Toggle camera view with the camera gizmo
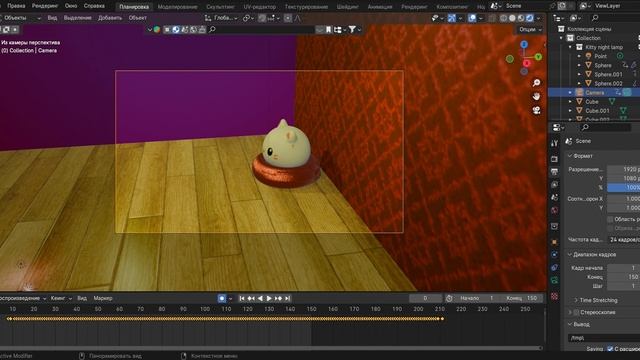Screen dimensions: 640x360 (x=536, y=110)
